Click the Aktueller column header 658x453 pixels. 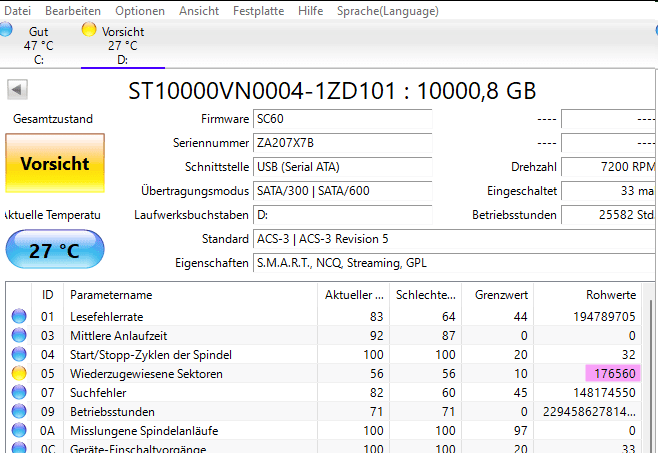pos(353,295)
